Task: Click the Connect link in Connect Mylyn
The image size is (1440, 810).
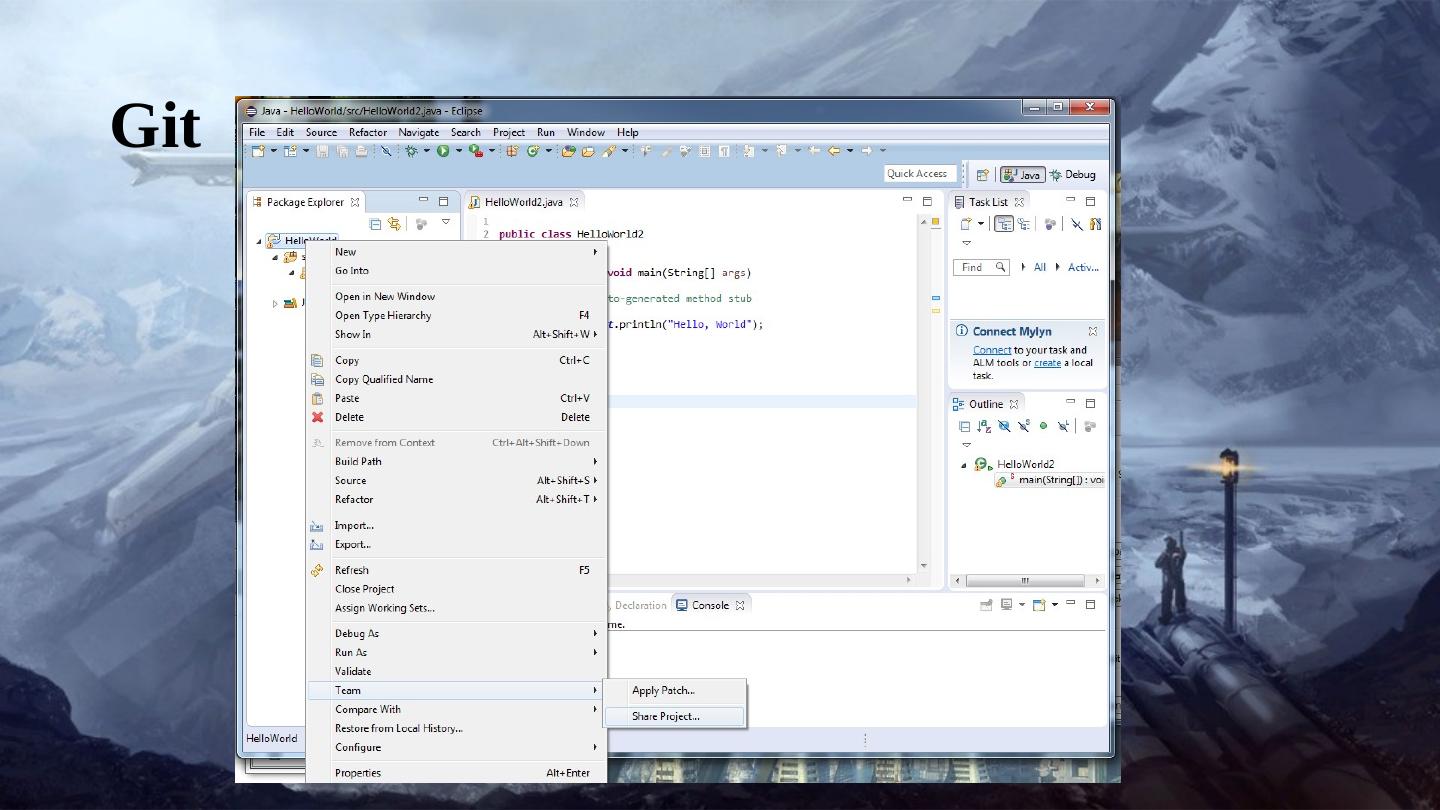Action: (991, 350)
